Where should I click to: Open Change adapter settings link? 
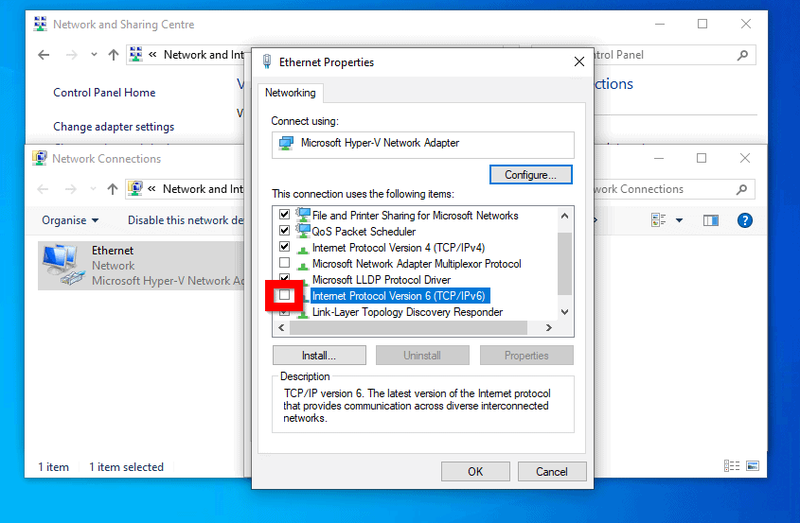point(114,126)
